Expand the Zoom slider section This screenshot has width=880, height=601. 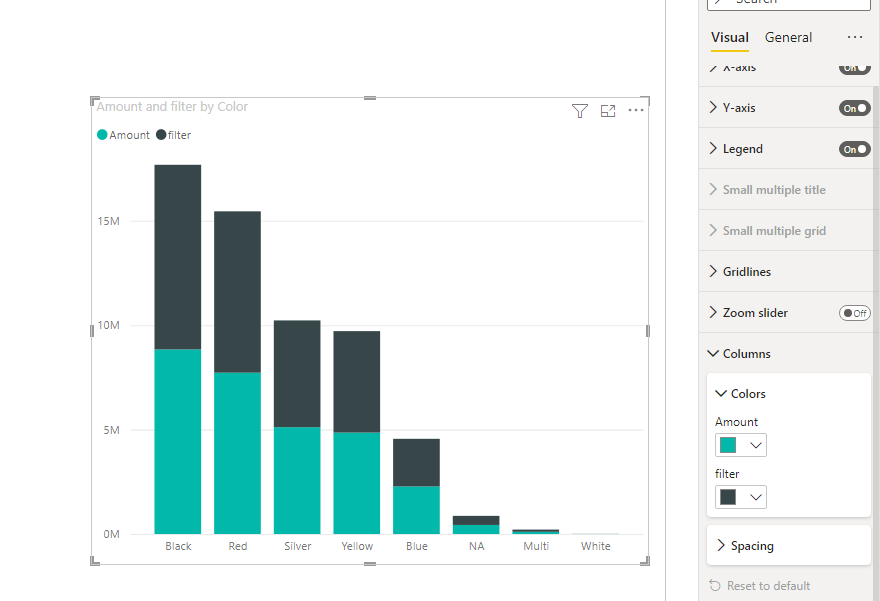coord(713,312)
